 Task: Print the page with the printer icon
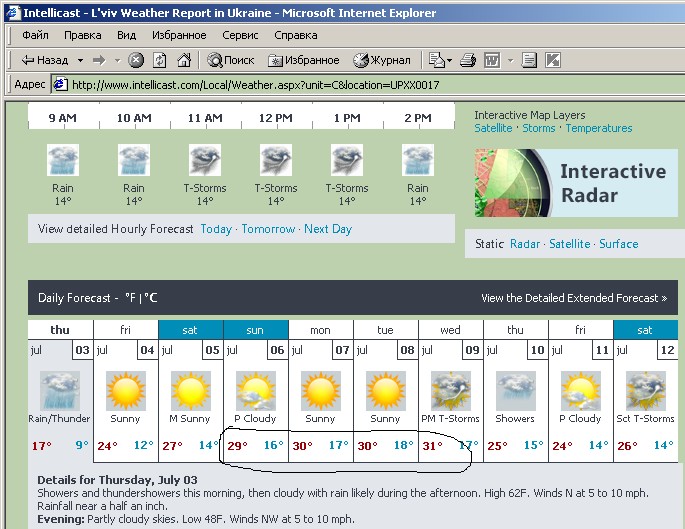(x=468, y=60)
